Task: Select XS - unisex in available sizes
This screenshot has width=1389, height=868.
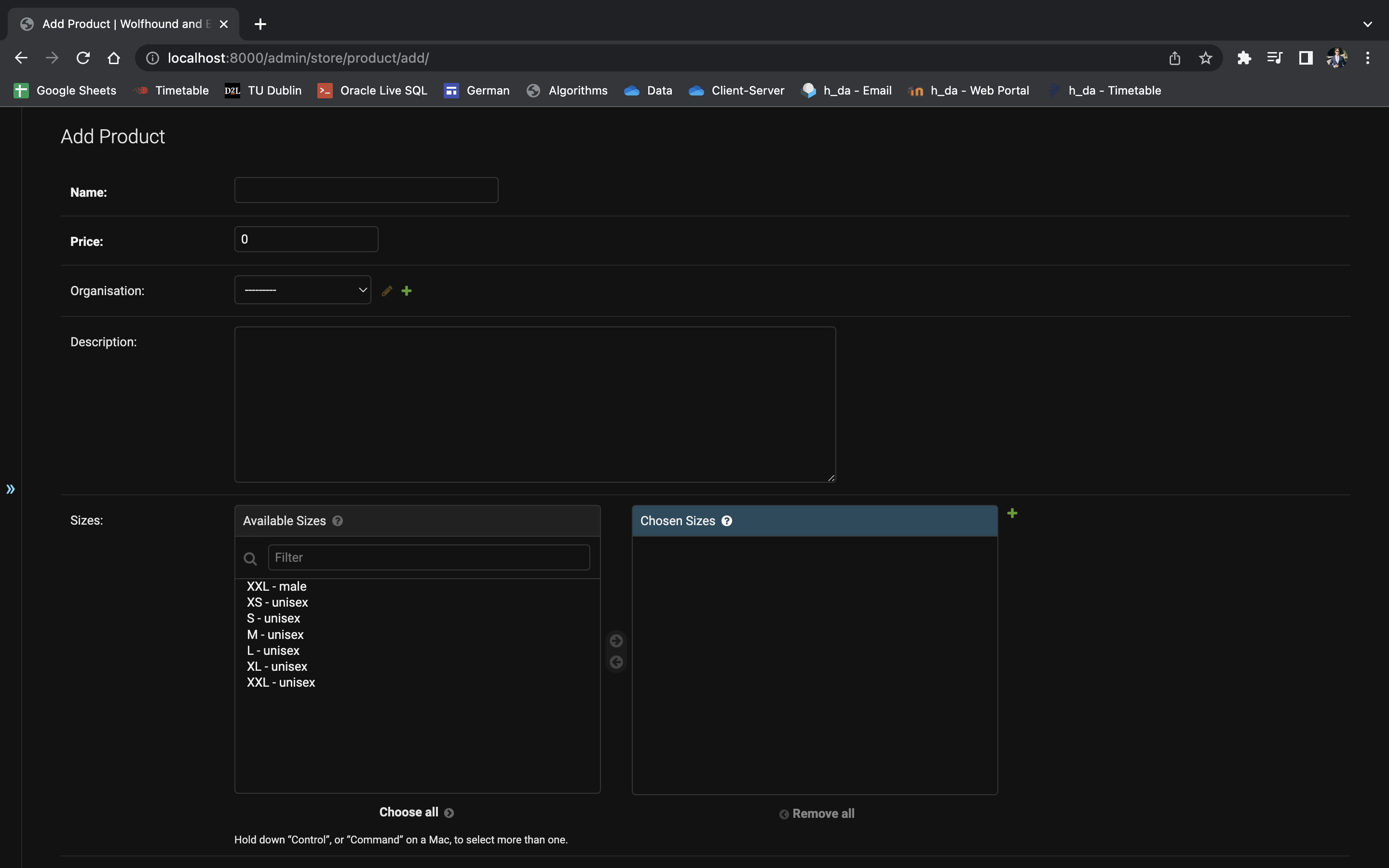Action: click(277, 602)
